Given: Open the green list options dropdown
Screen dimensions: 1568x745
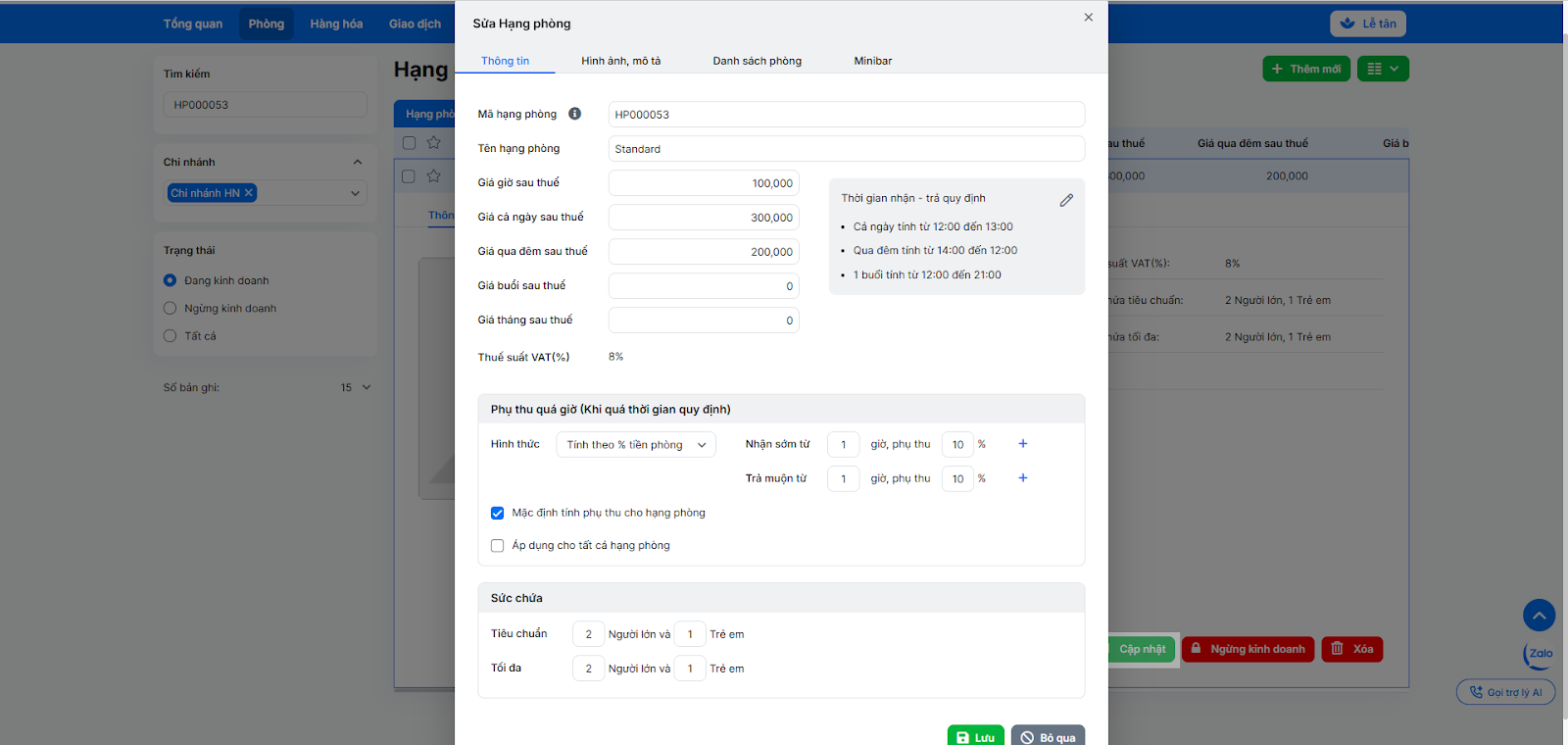Looking at the screenshot, I should click(x=1383, y=69).
